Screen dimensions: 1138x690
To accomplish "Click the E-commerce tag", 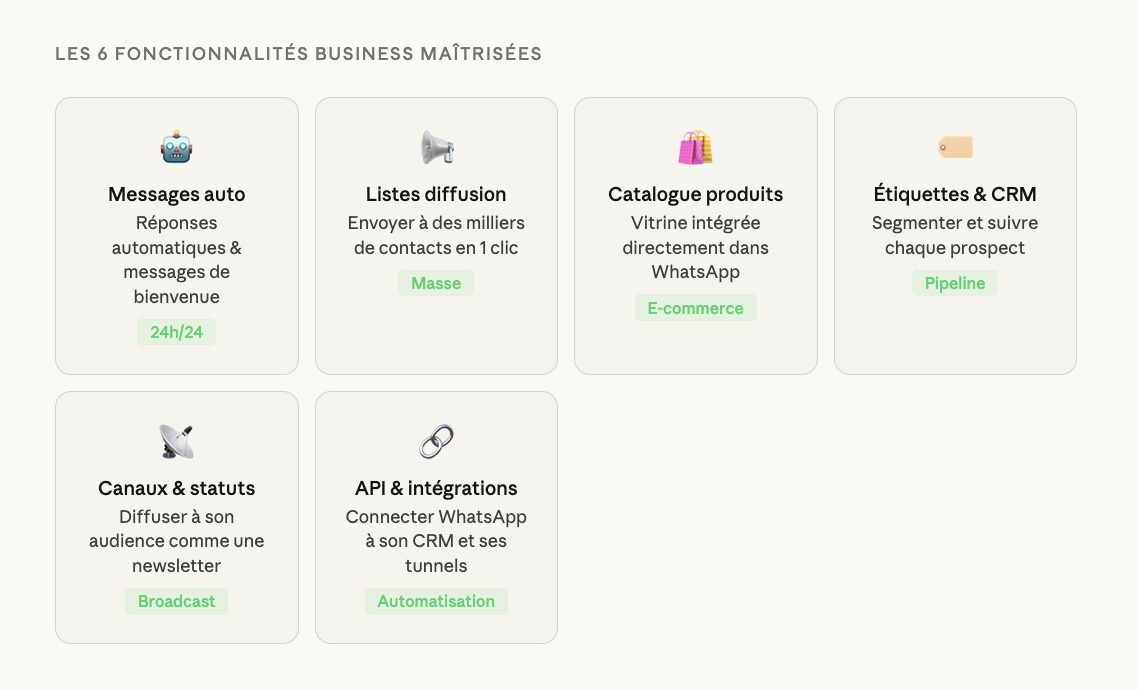I will [695, 308].
